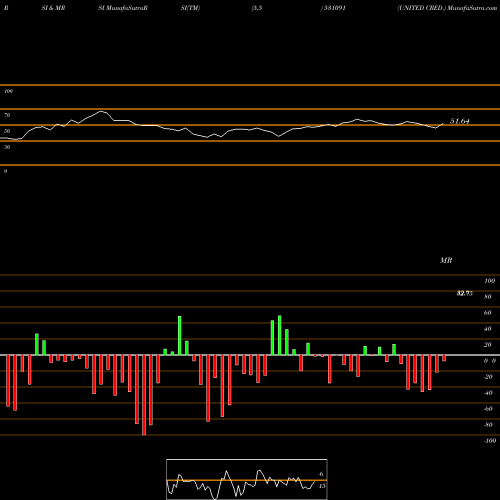Click the MR axis label -100

coord(490,441)
